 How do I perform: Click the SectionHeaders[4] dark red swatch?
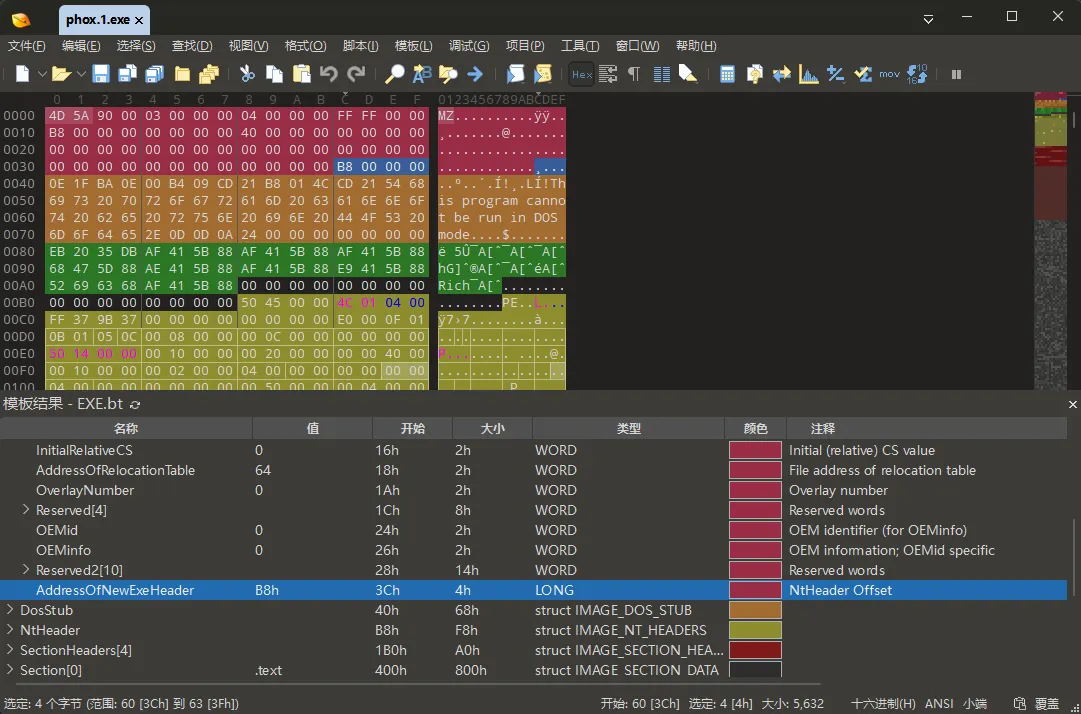(x=756, y=650)
